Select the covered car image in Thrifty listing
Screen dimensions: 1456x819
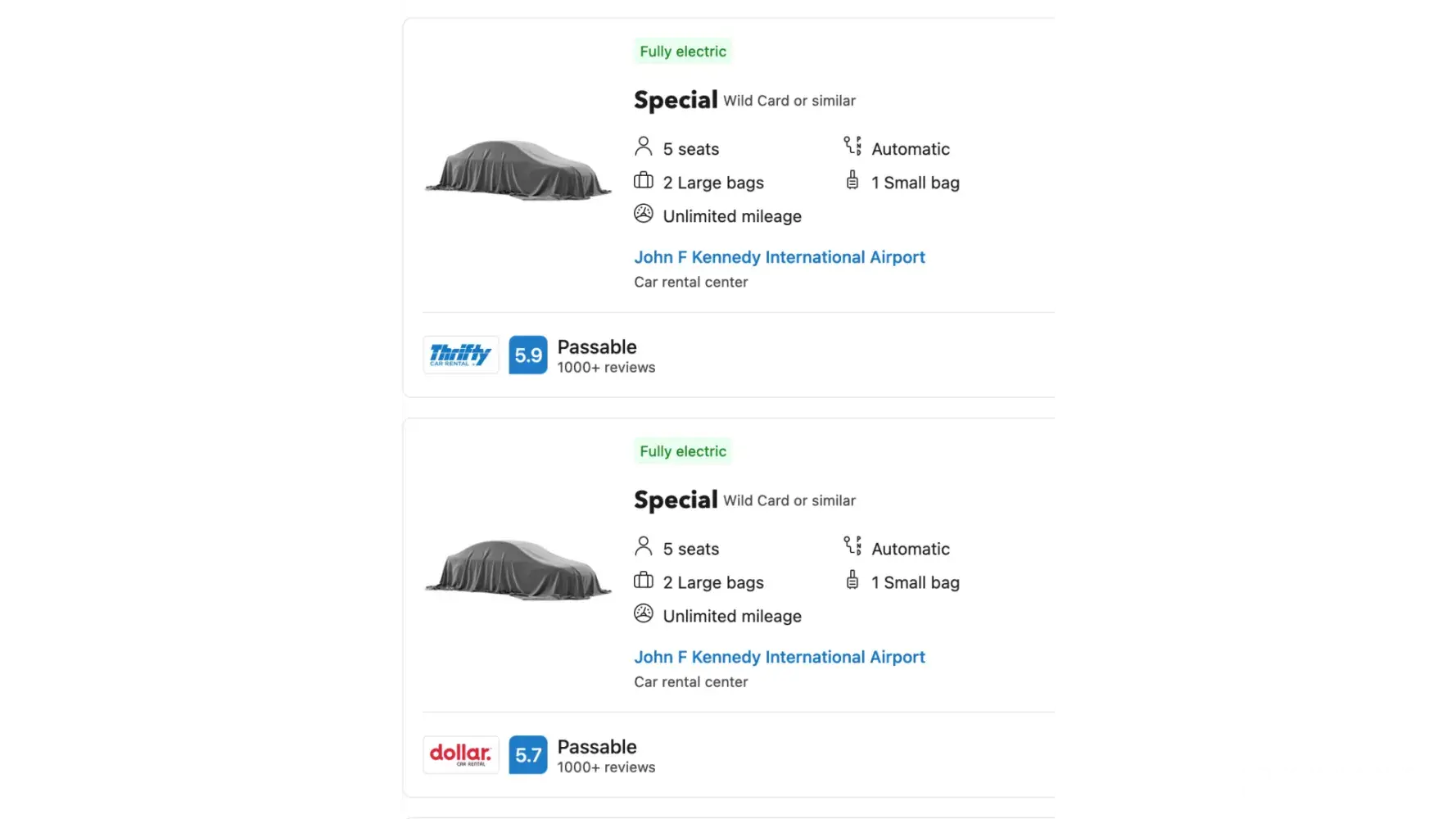click(518, 170)
